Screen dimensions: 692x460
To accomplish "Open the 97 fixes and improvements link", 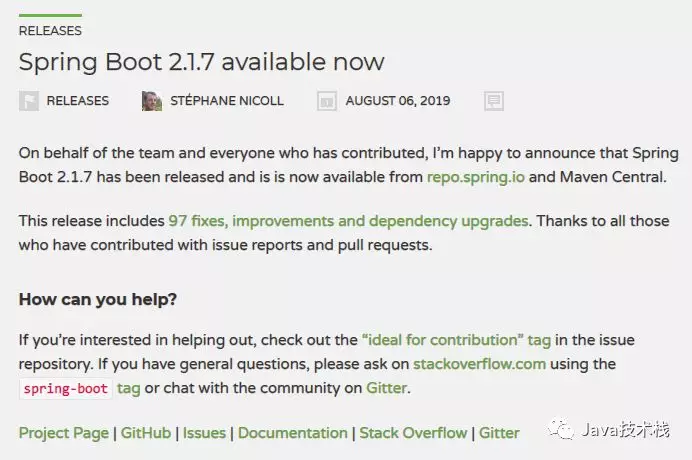I will click(x=348, y=221).
